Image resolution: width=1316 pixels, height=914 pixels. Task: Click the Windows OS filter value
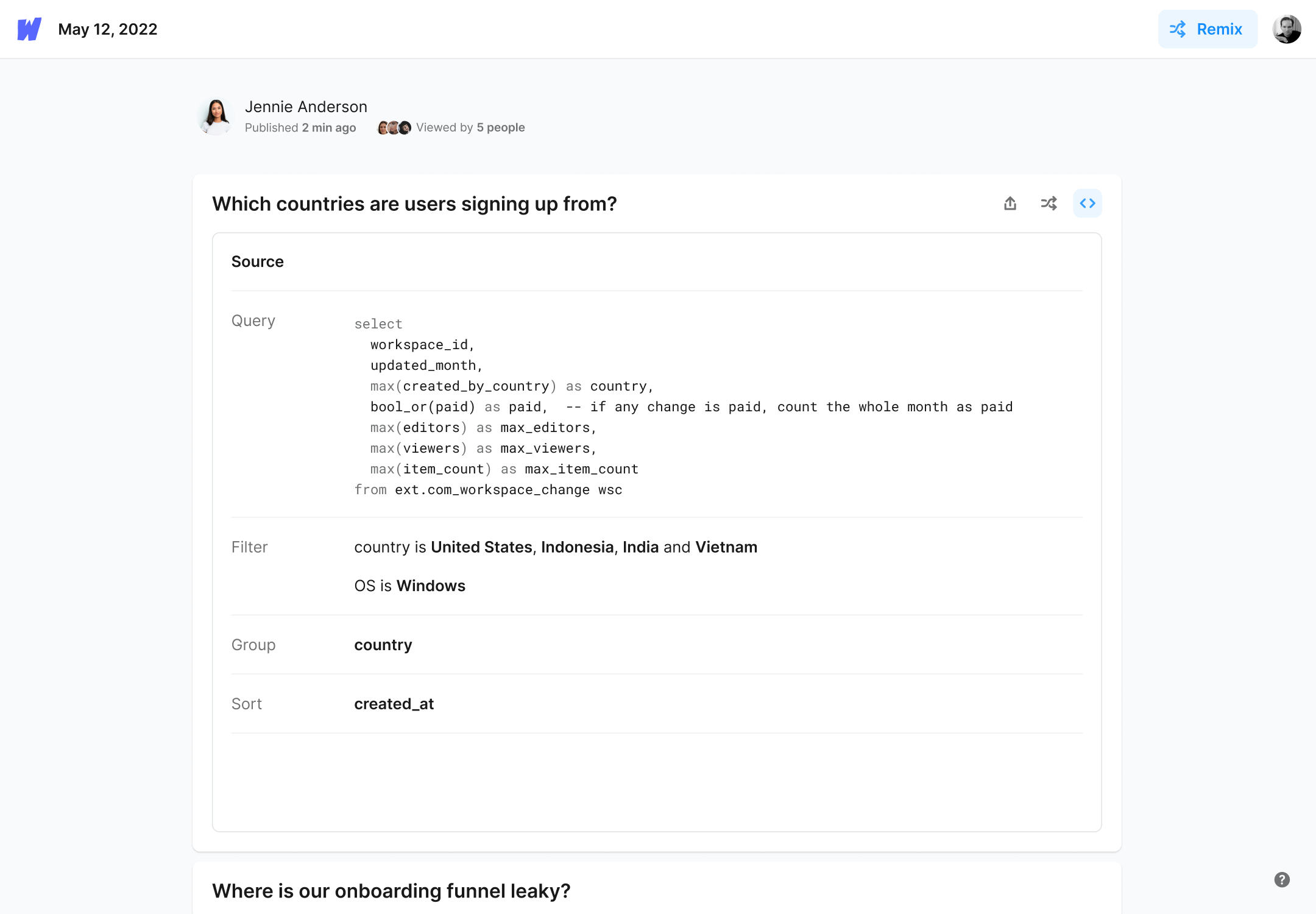tap(431, 586)
